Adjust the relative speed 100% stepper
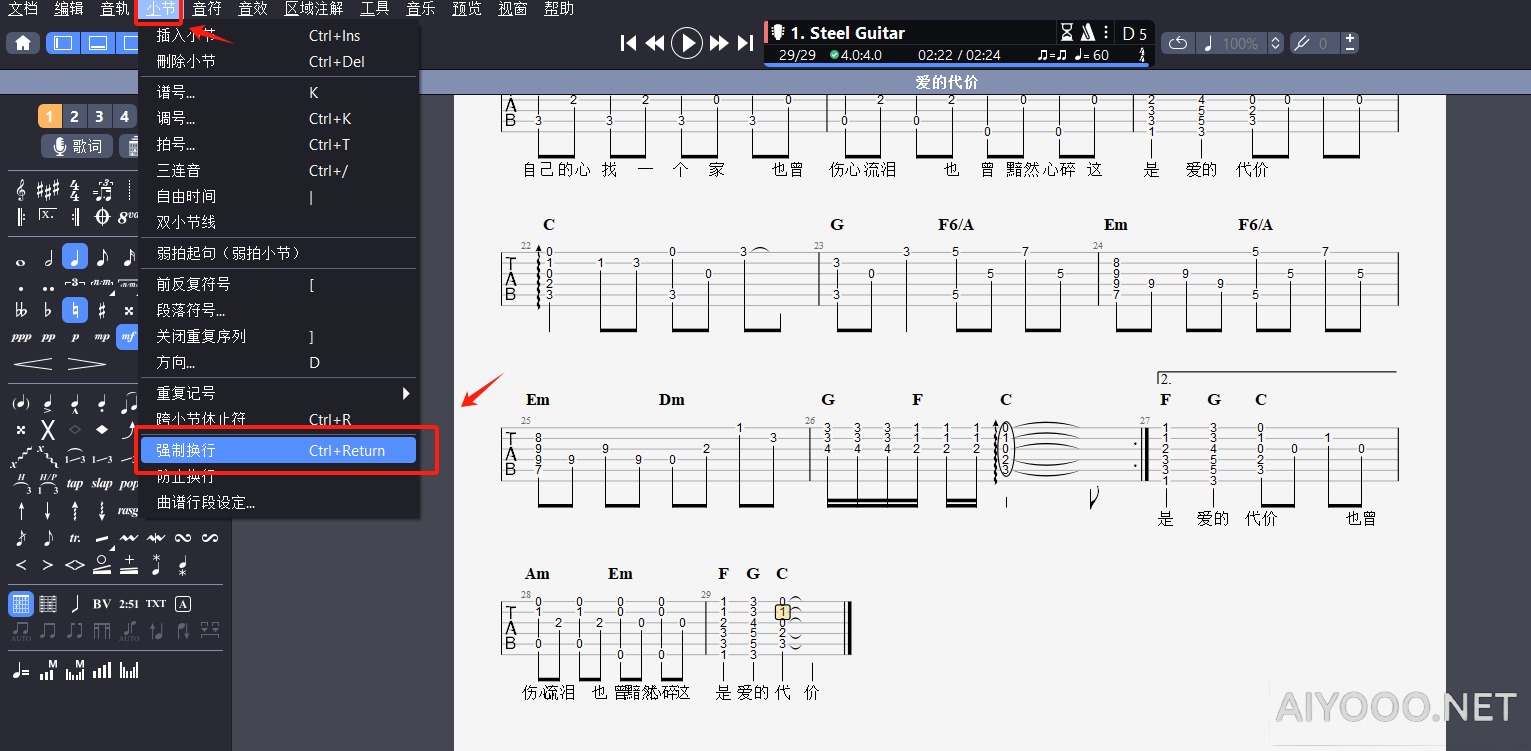 pos(1275,43)
